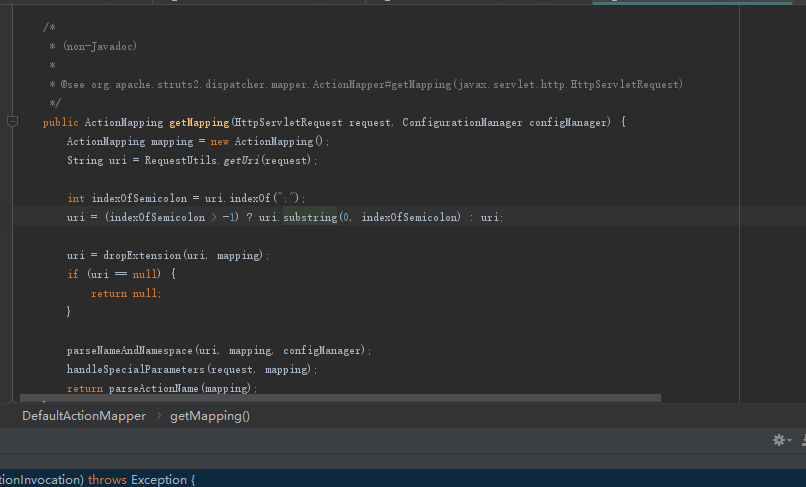Click parseActionName in the return statement
806x487 pixels.
(153, 388)
